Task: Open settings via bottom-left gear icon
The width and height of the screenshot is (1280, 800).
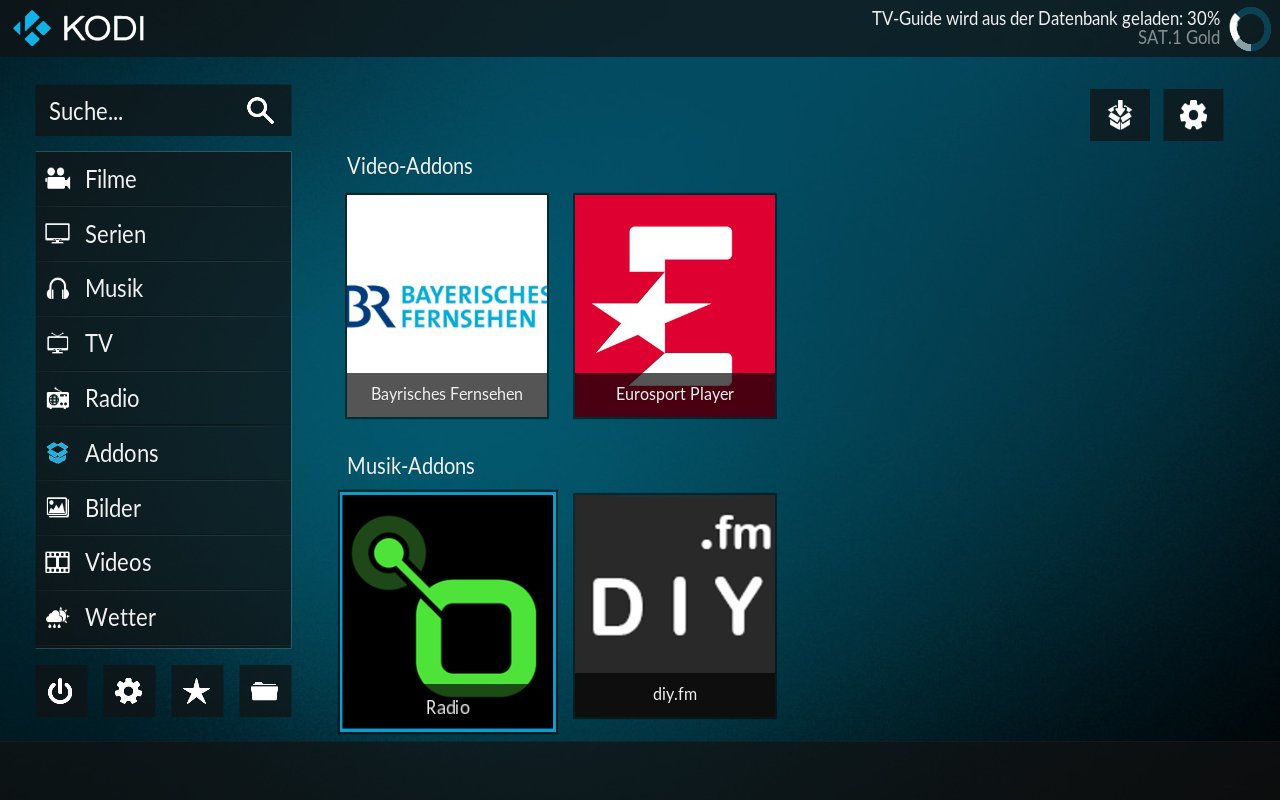Action: [129, 691]
